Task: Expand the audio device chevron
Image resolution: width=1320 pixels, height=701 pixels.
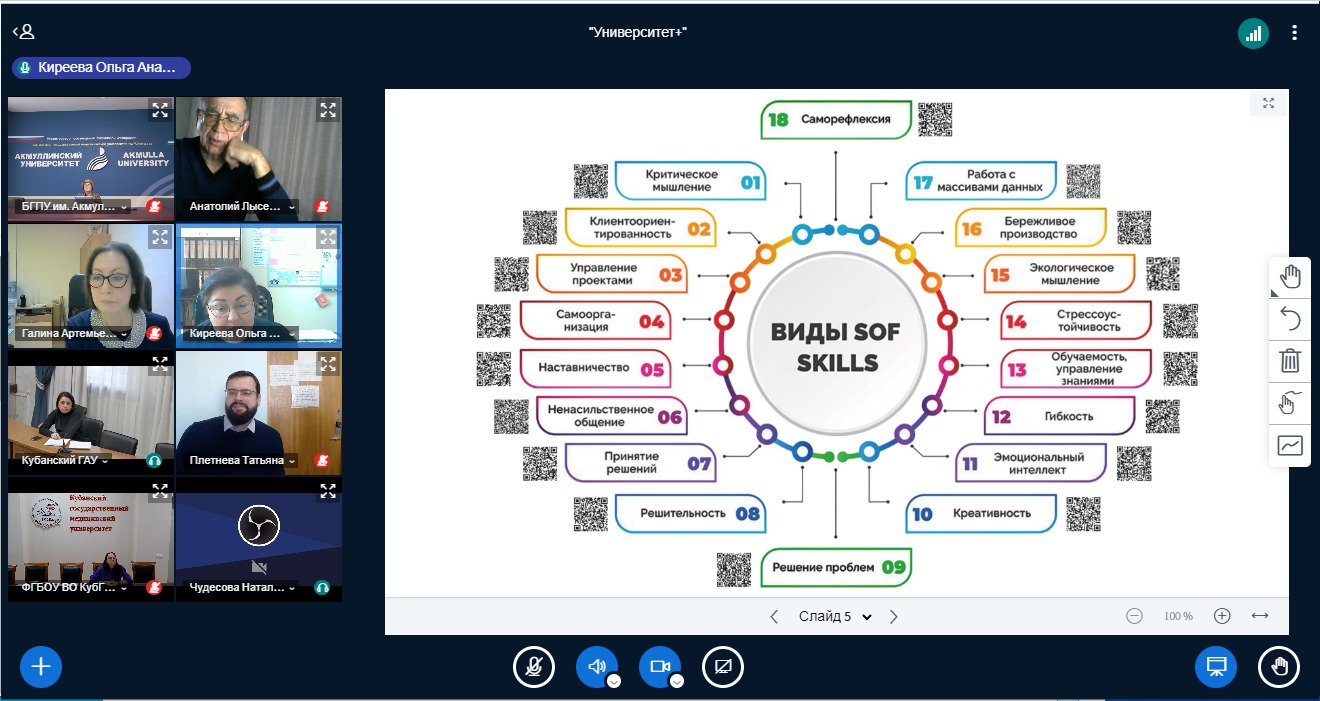Action: point(614,681)
